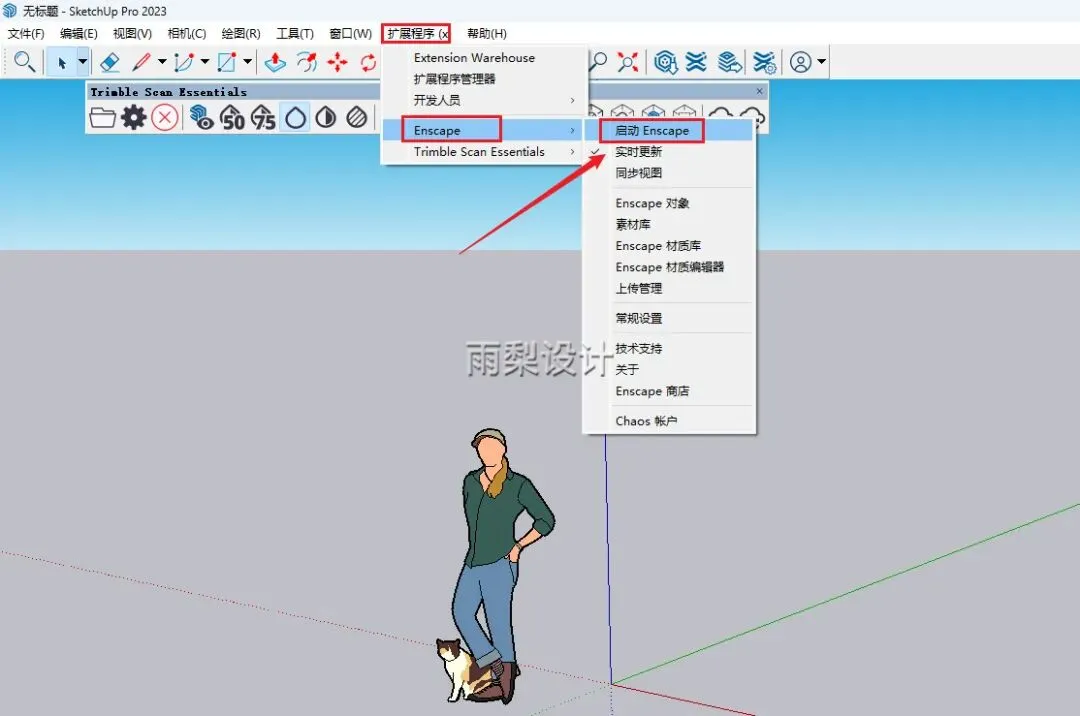Image resolution: width=1080 pixels, height=716 pixels.
Task: Toggle the half-filled circle icon in Scan Essentials
Action: 326,118
